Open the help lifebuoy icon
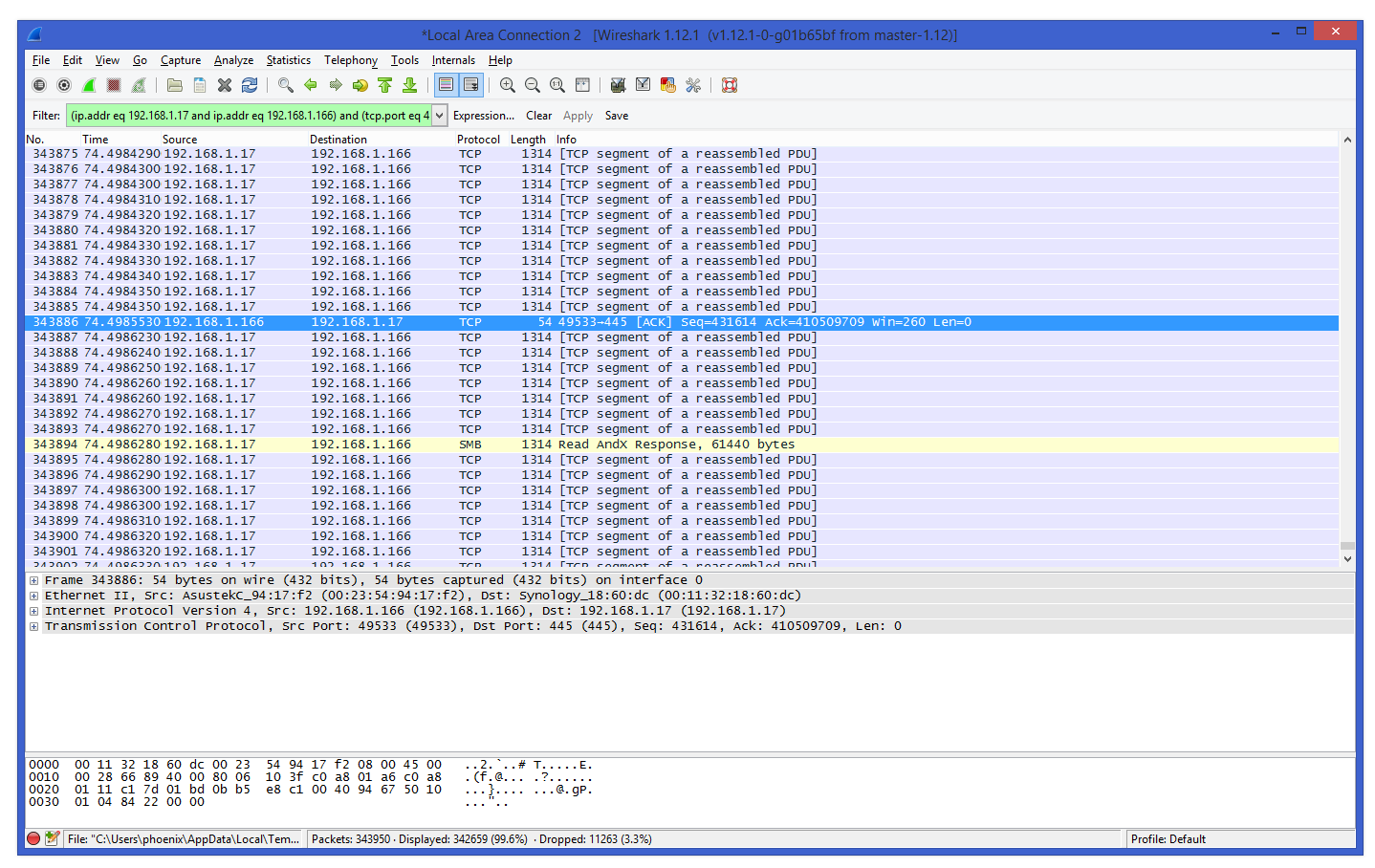Image resolution: width=1375 pixels, height=868 pixels. [x=730, y=85]
